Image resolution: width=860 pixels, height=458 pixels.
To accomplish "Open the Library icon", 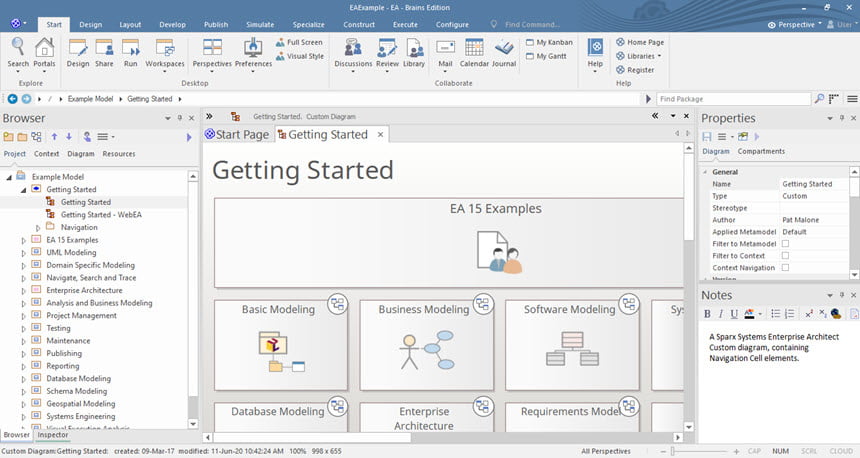I will pyautogui.click(x=414, y=53).
